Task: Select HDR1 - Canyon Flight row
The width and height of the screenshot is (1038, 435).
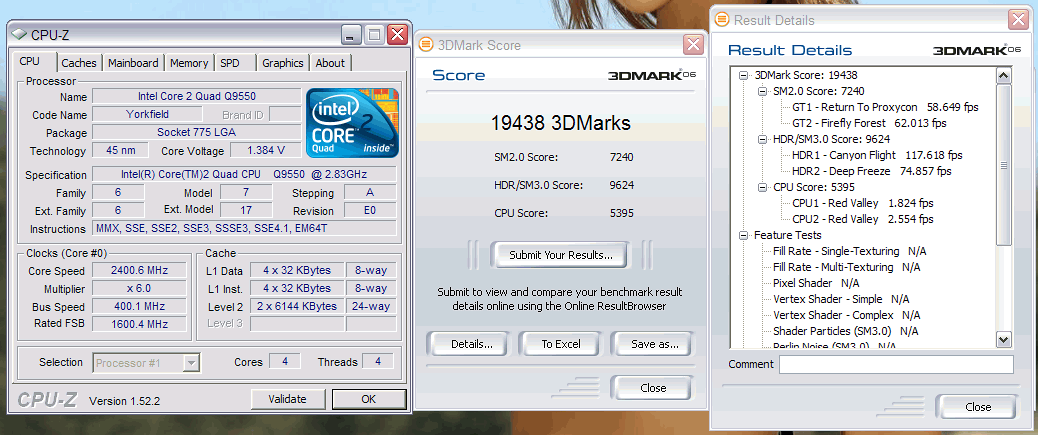Action: click(877, 155)
